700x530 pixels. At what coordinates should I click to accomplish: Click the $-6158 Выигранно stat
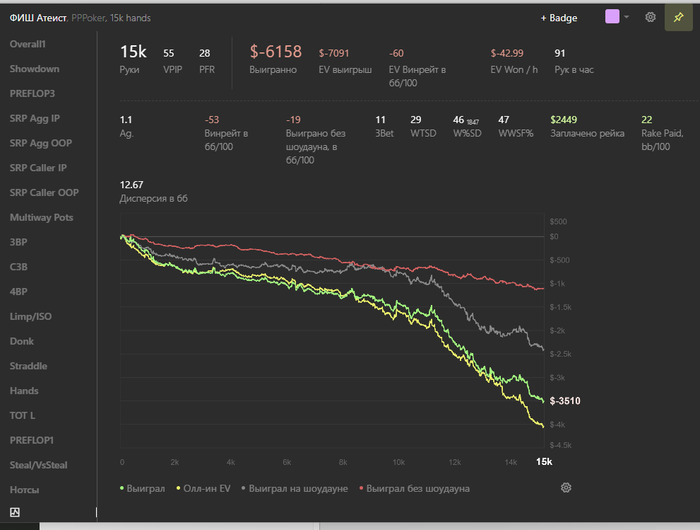click(x=275, y=58)
